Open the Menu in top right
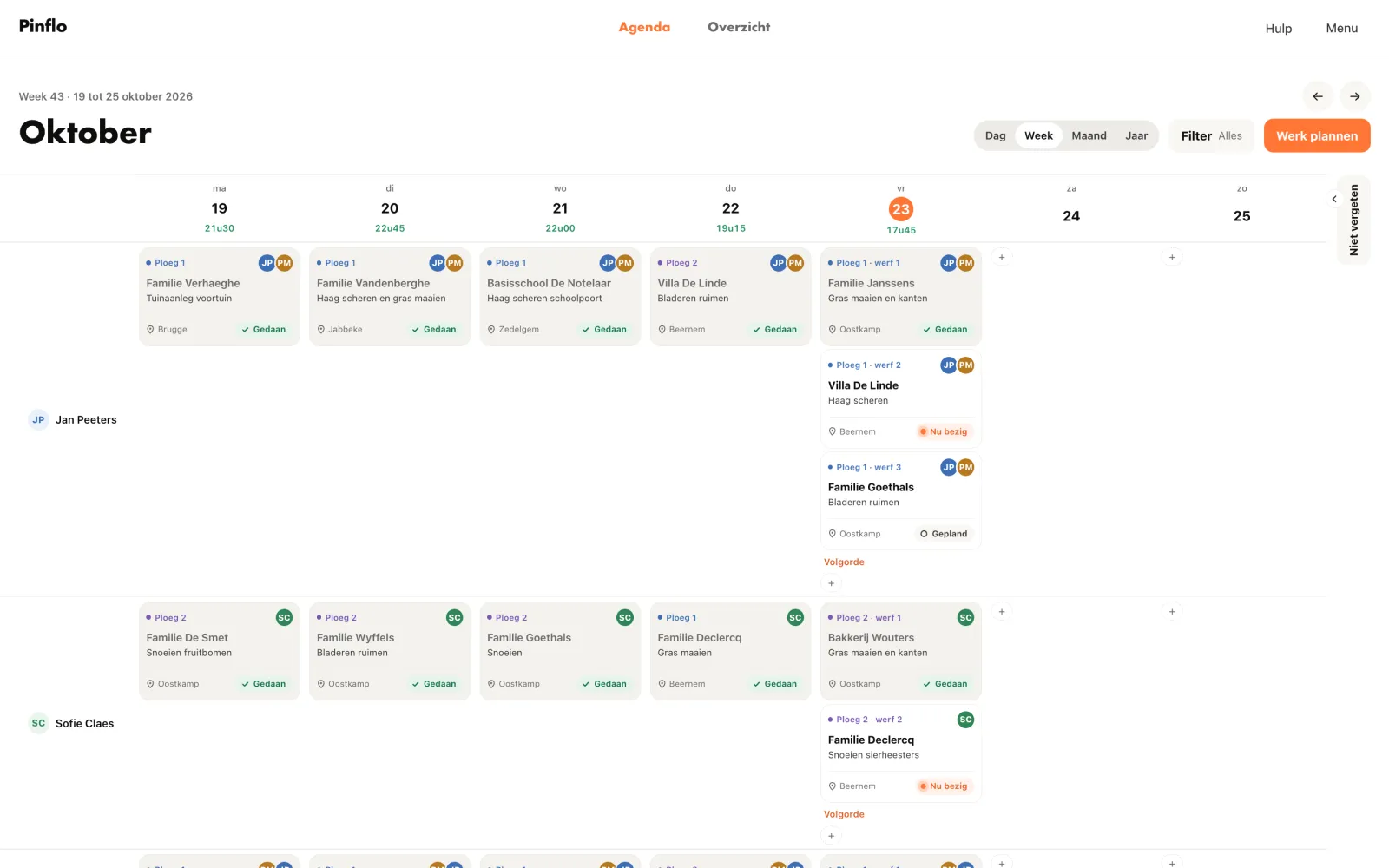1389x868 pixels. [x=1341, y=28]
